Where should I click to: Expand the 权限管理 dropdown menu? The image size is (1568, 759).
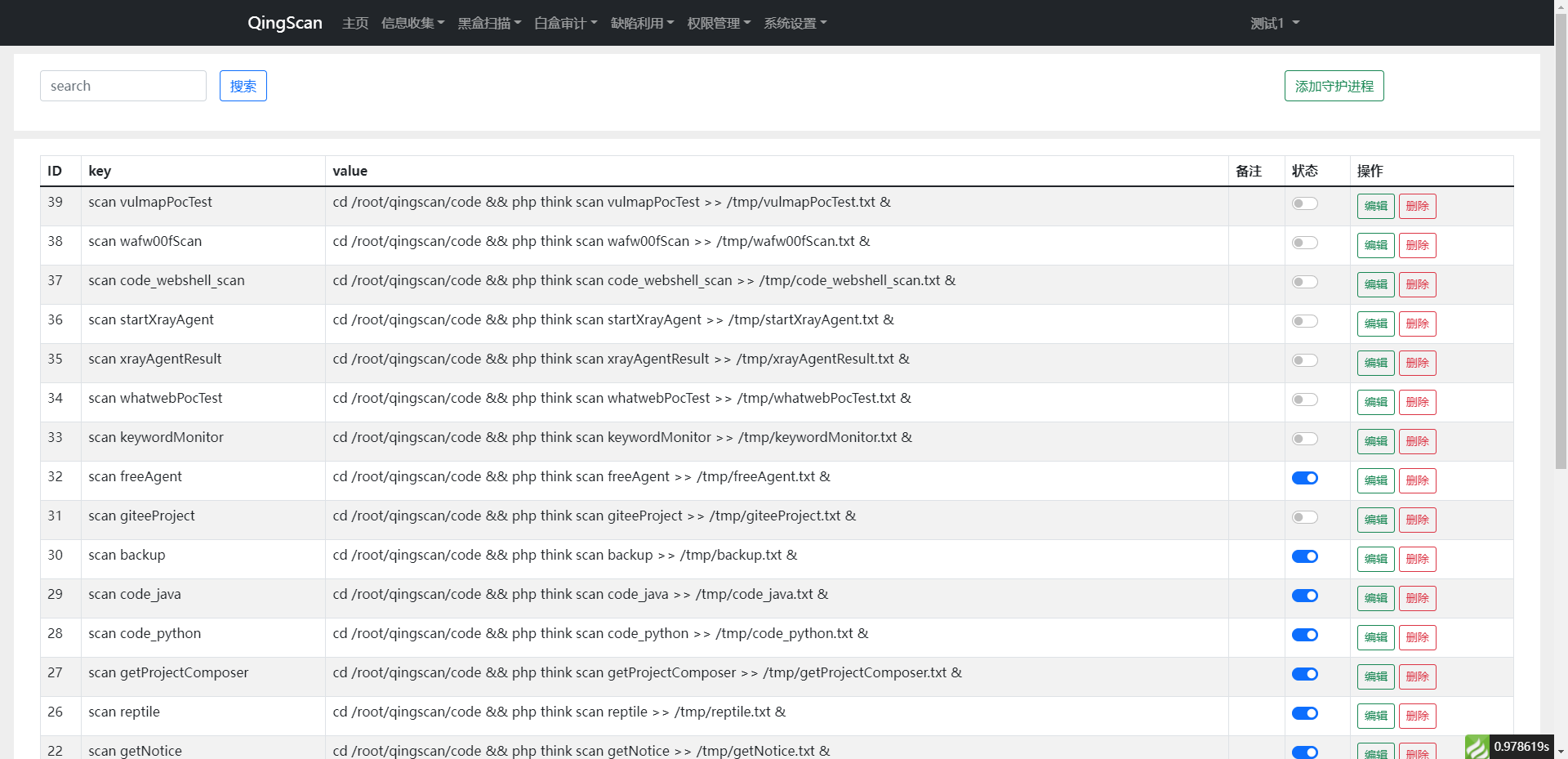(719, 23)
